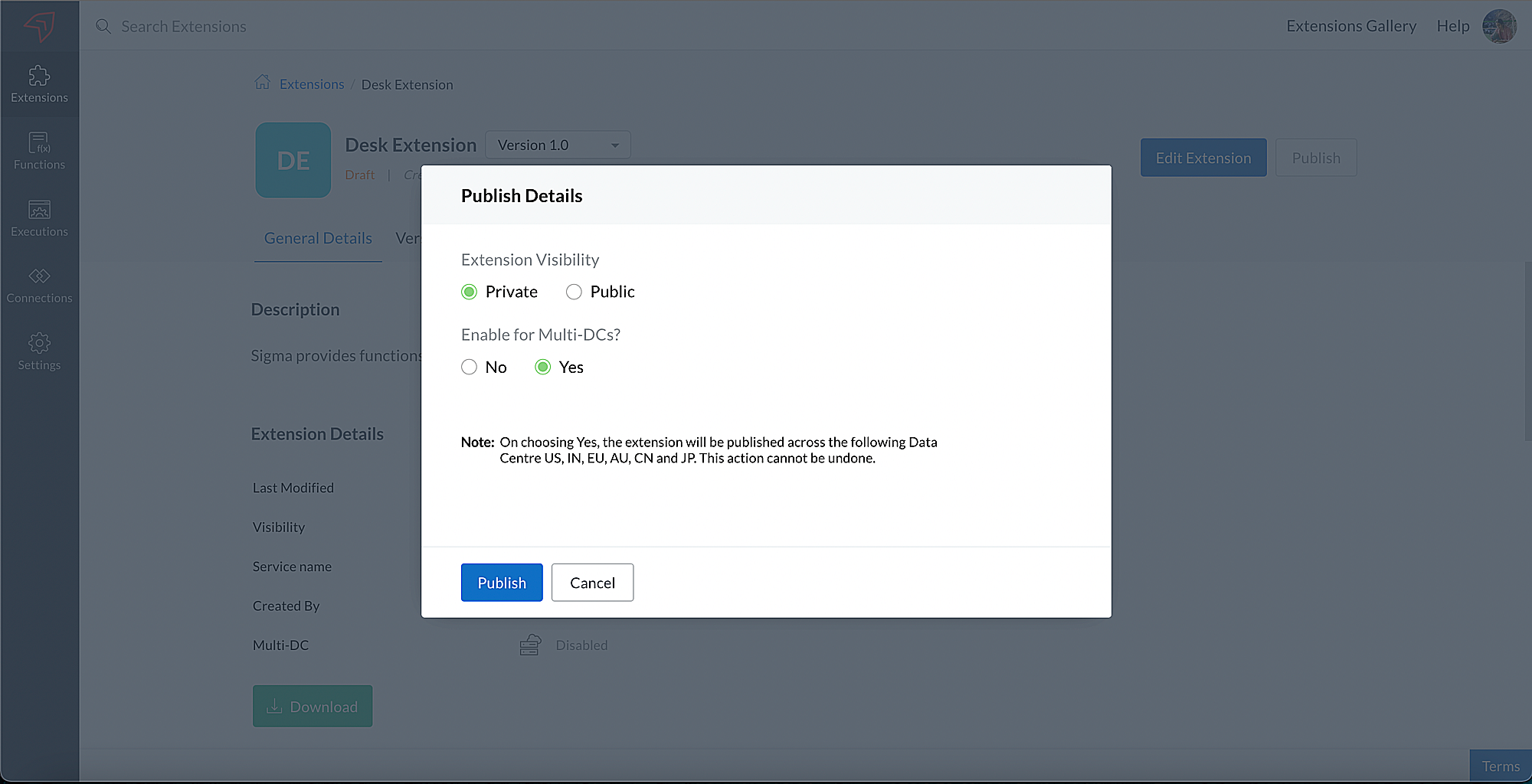Image resolution: width=1532 pixels, height=784 pixels.
Task: Expand the Version 1.0 dropdown
Action: tap(558, 145)
